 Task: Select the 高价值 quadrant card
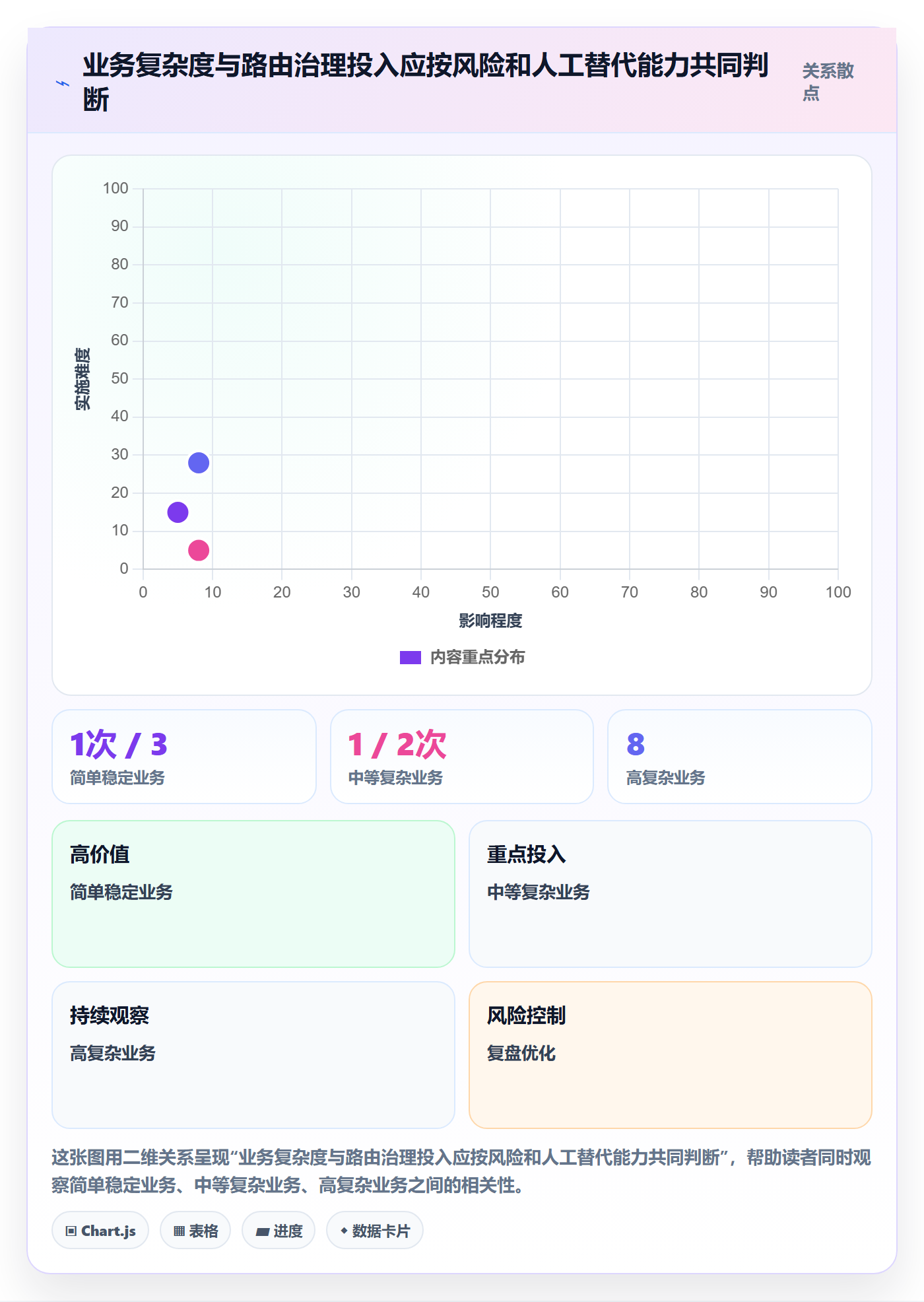[253, 894]
